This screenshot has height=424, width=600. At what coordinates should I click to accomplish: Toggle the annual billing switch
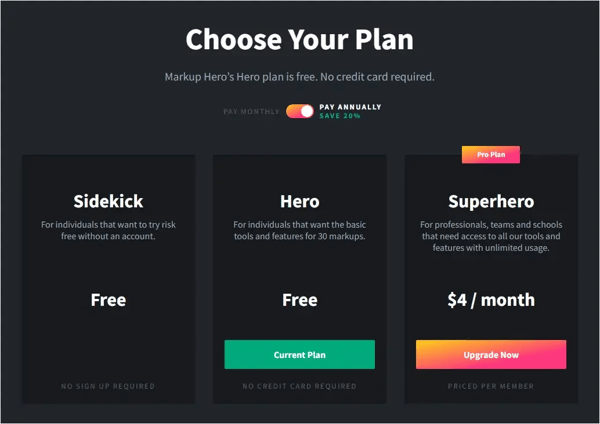coord(300,111)
